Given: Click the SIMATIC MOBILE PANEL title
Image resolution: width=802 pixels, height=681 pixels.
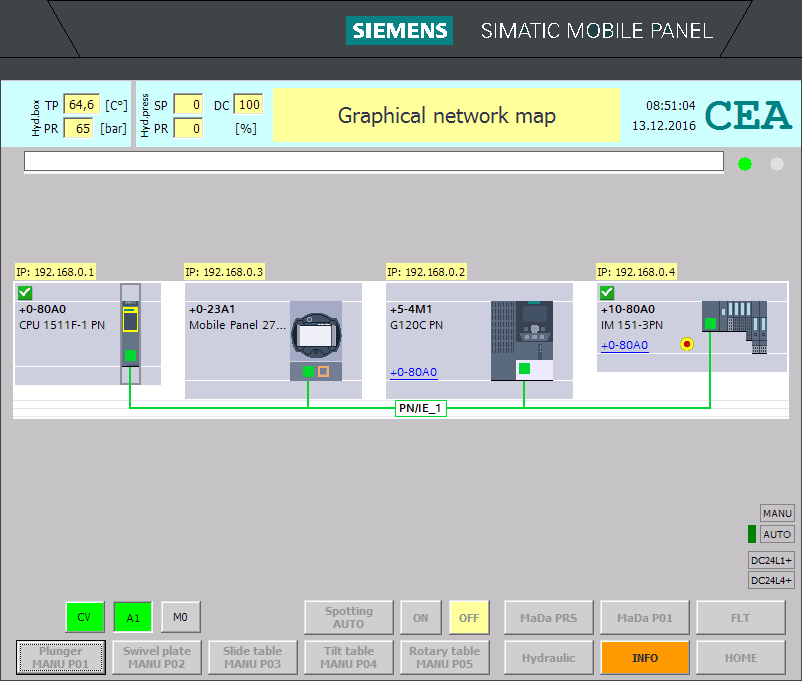Looking at the screenshot, I should (x=596, y=31).
